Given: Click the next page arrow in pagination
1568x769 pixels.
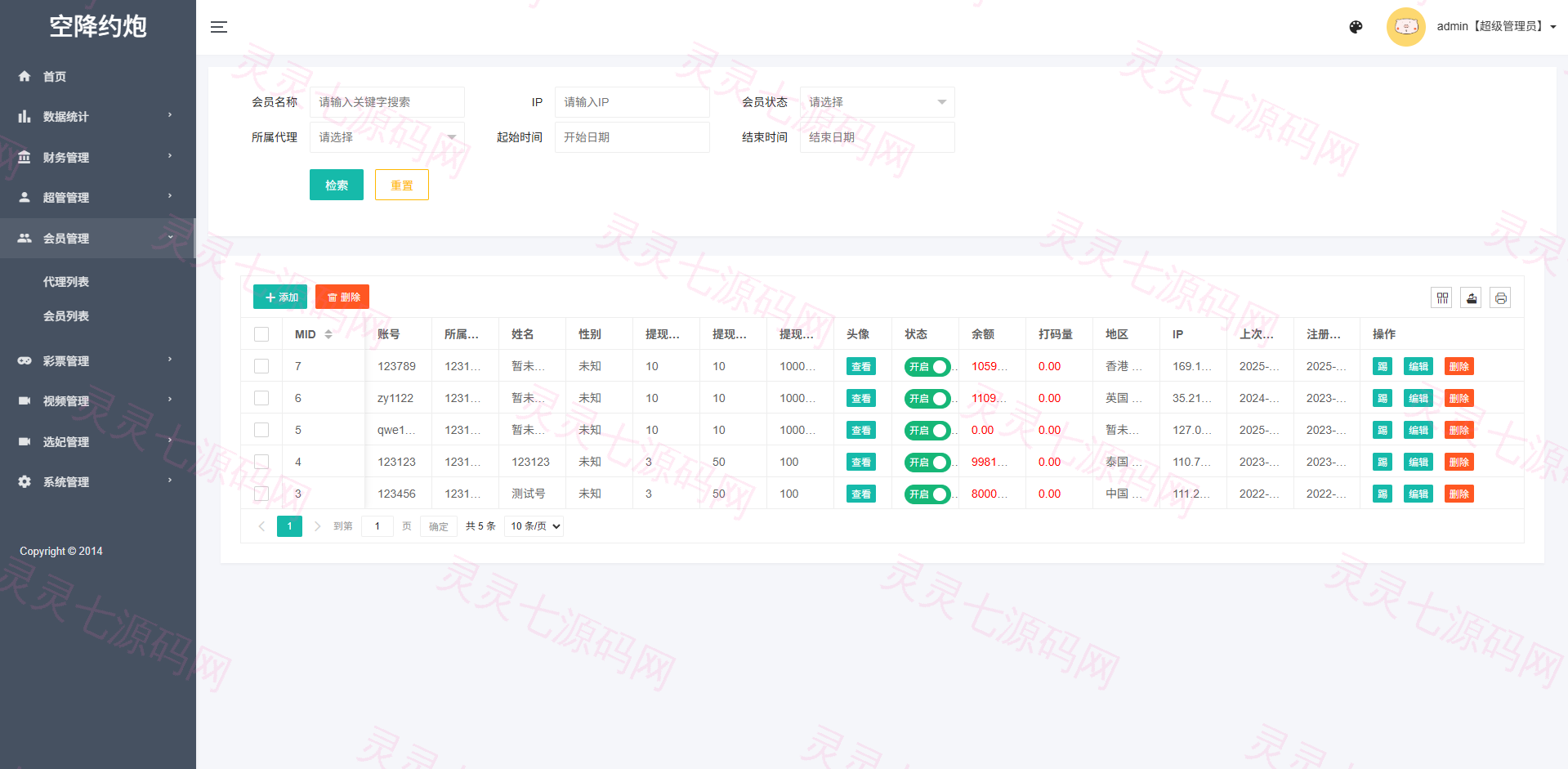Looking at the screenshot, I should (317, 526).
